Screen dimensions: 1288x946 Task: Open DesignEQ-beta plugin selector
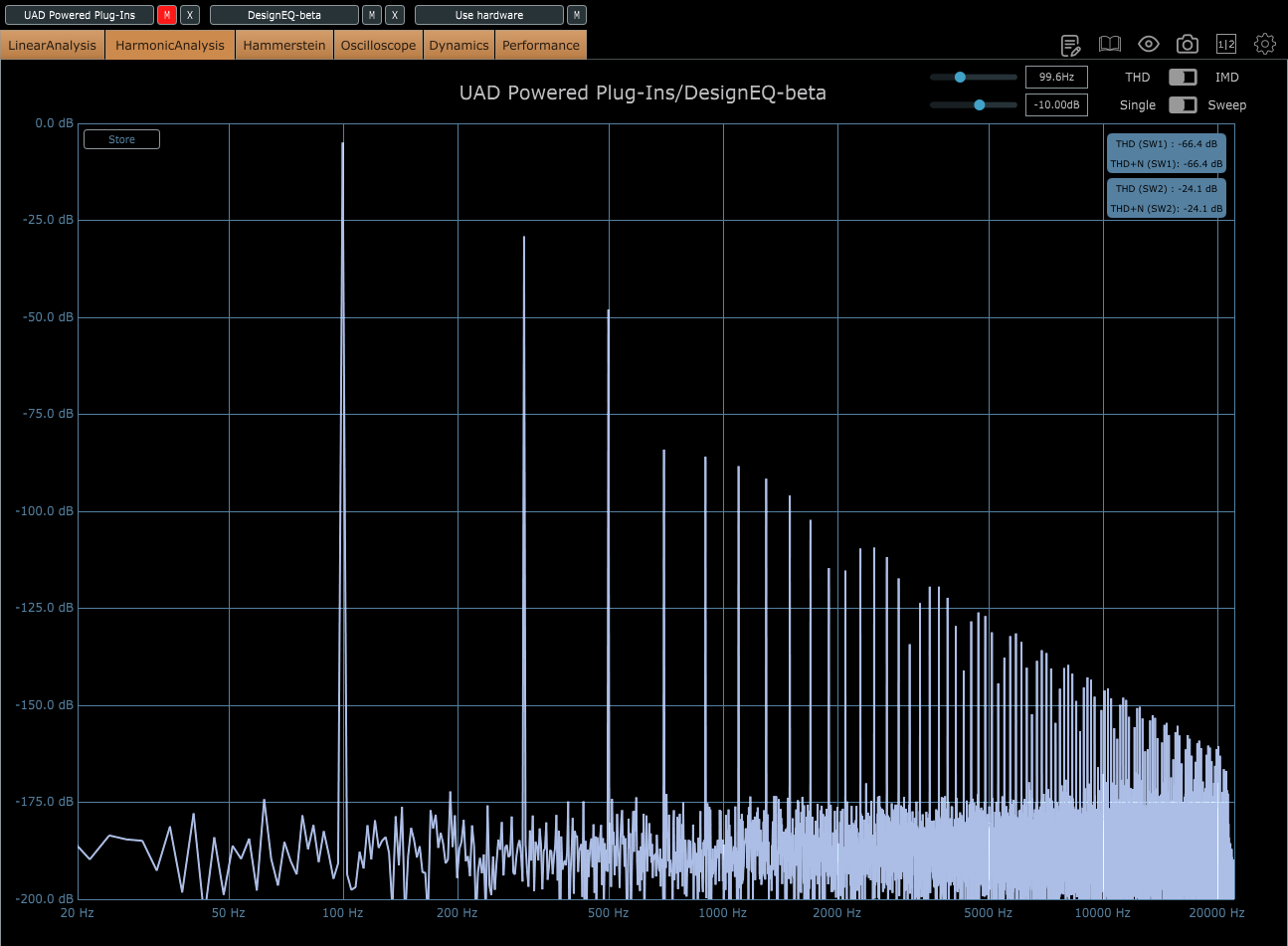tap(283, 15)
